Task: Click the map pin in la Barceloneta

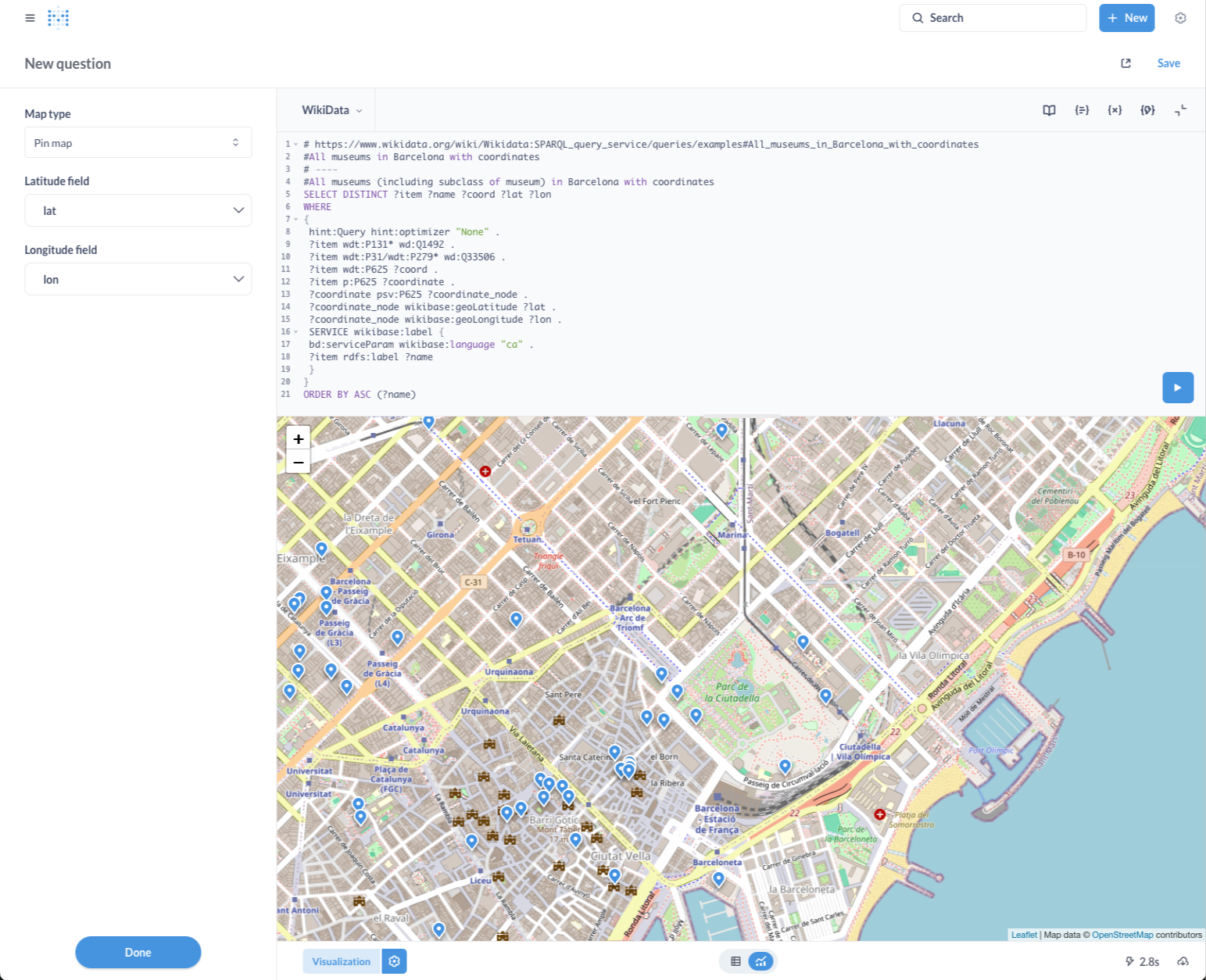Action: [x=718, y=880]
